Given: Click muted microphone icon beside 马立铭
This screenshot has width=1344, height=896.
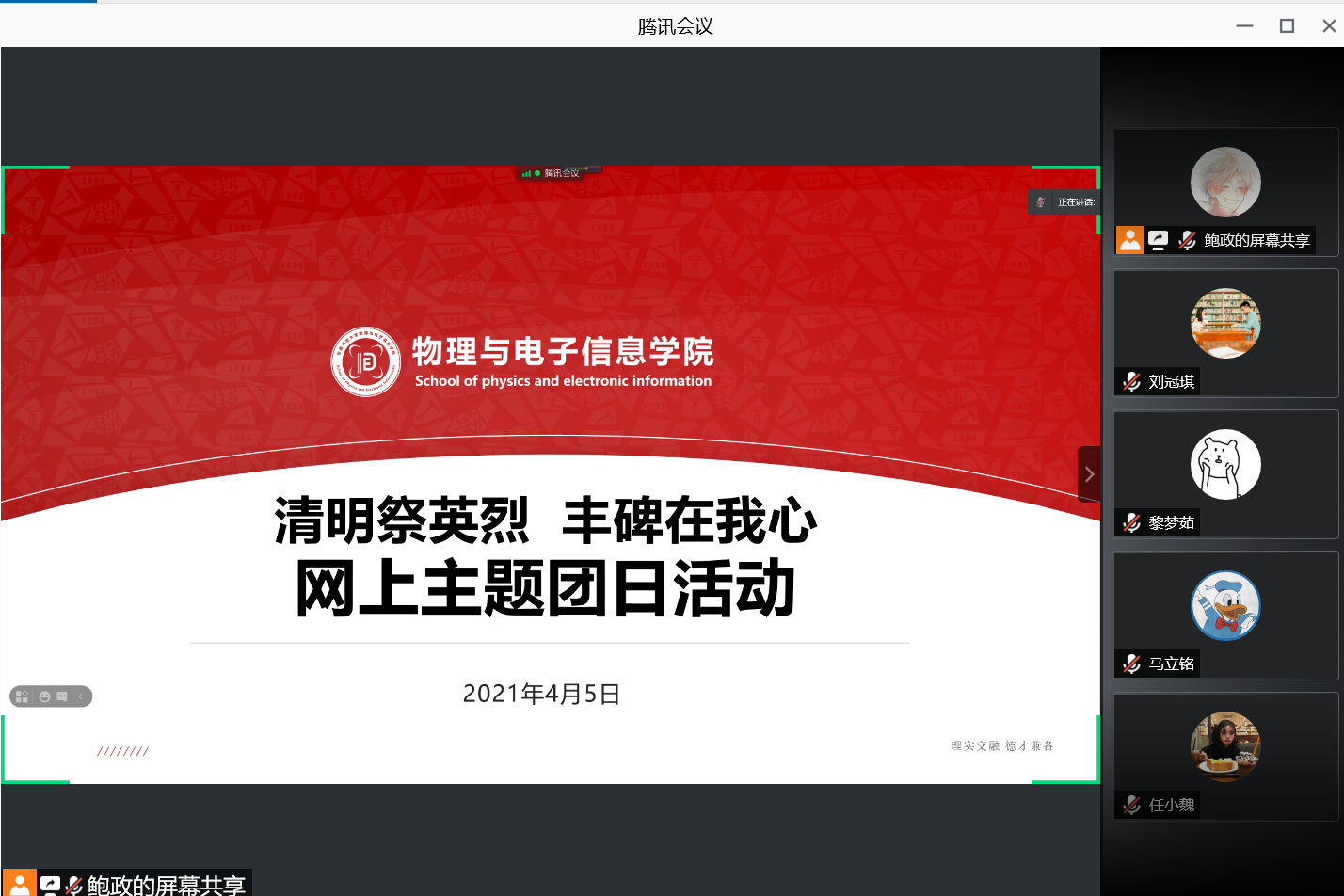Looking at the screenshot, I should point(1132,664).
